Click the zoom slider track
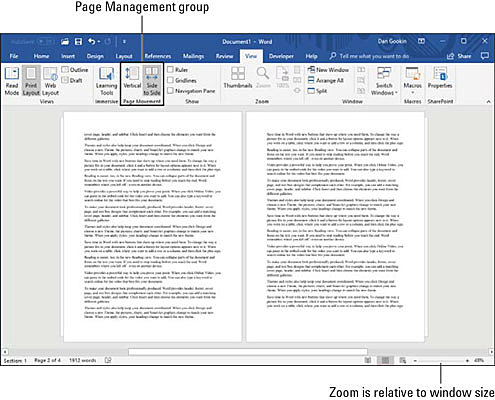Screen dimensions: 495x400 coord(441,361)
